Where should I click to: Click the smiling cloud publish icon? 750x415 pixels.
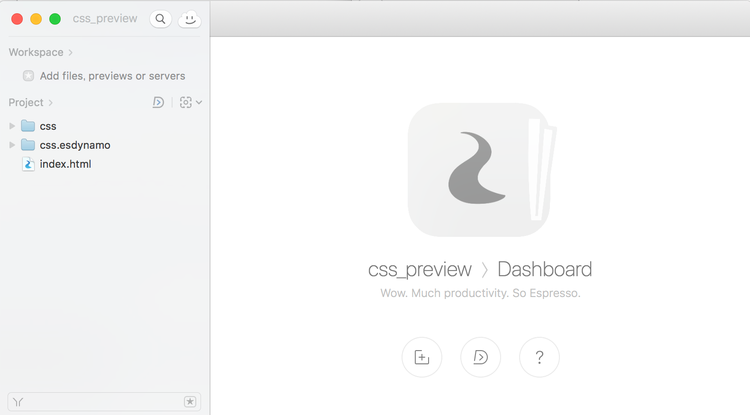click(190, 19)
